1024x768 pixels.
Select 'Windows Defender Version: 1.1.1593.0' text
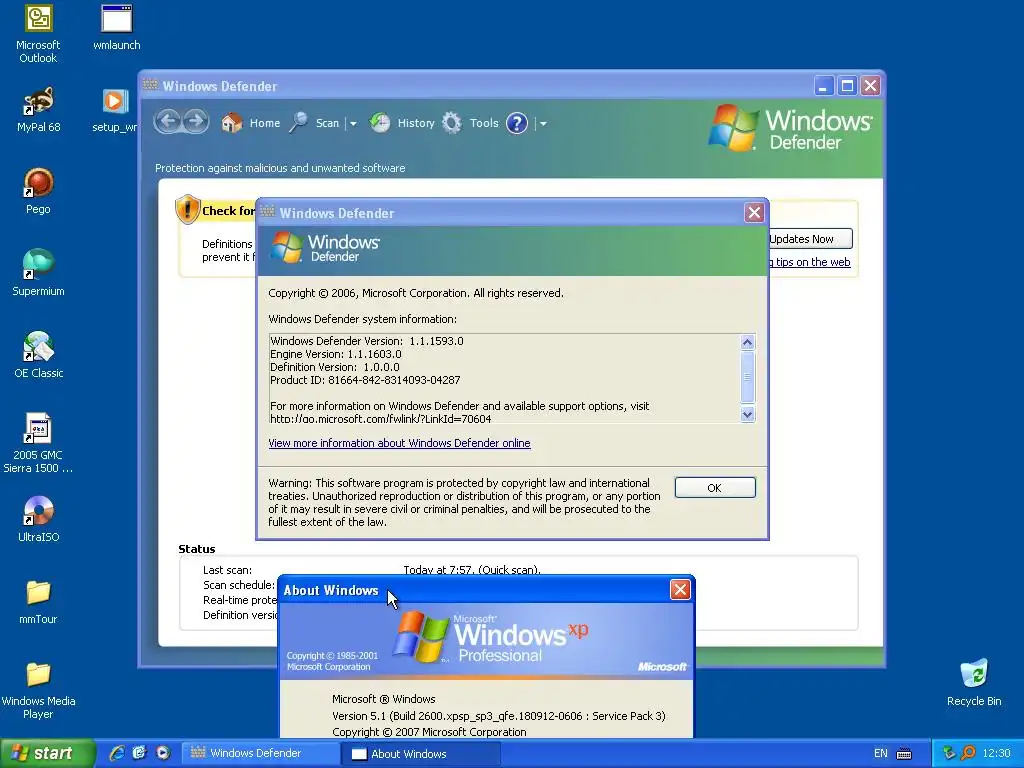(x=367, y=341)
